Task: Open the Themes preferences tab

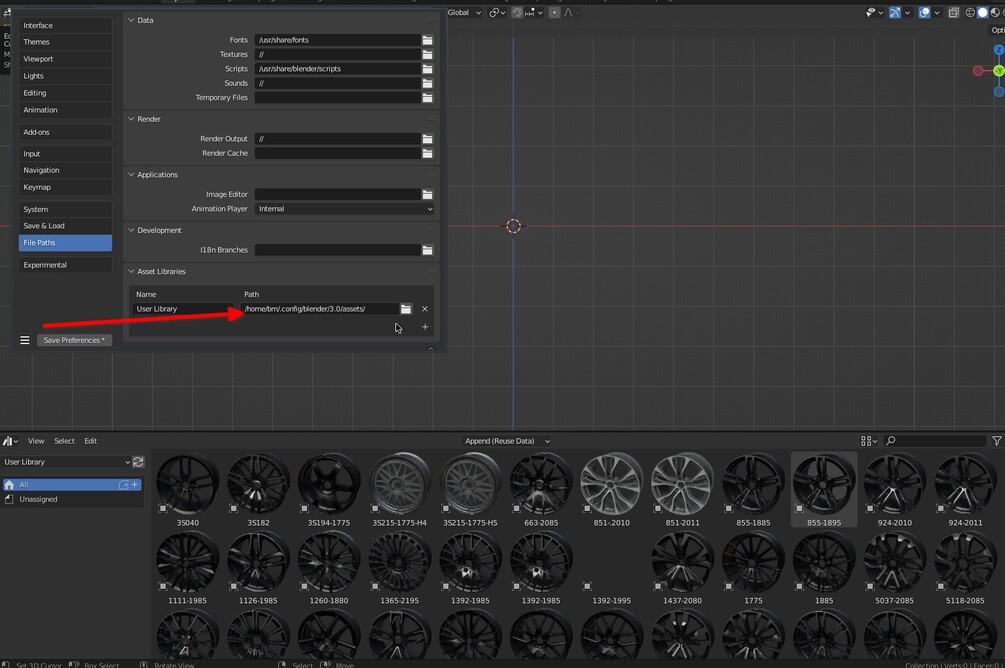Action: pos(65,42)
